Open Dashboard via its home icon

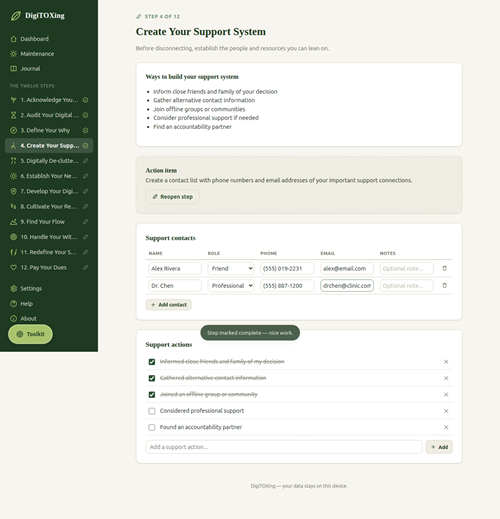tap(13, 39)
